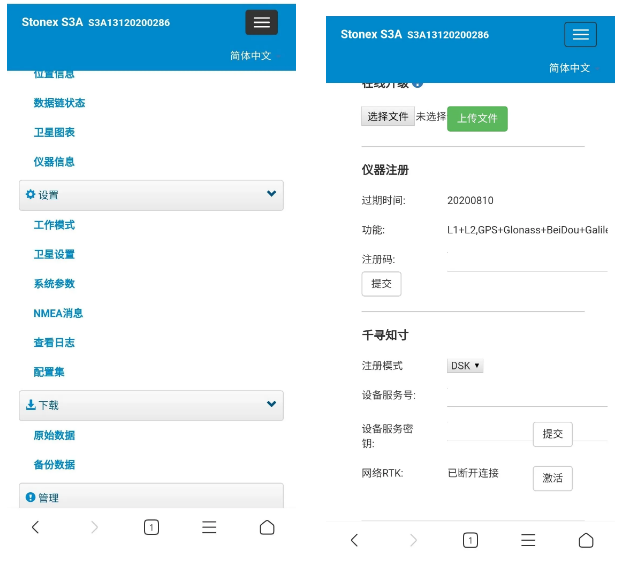Tap browser back arrow on left phone screen
634x561 pixels.
pyautogui.click(x=35, y=527)
